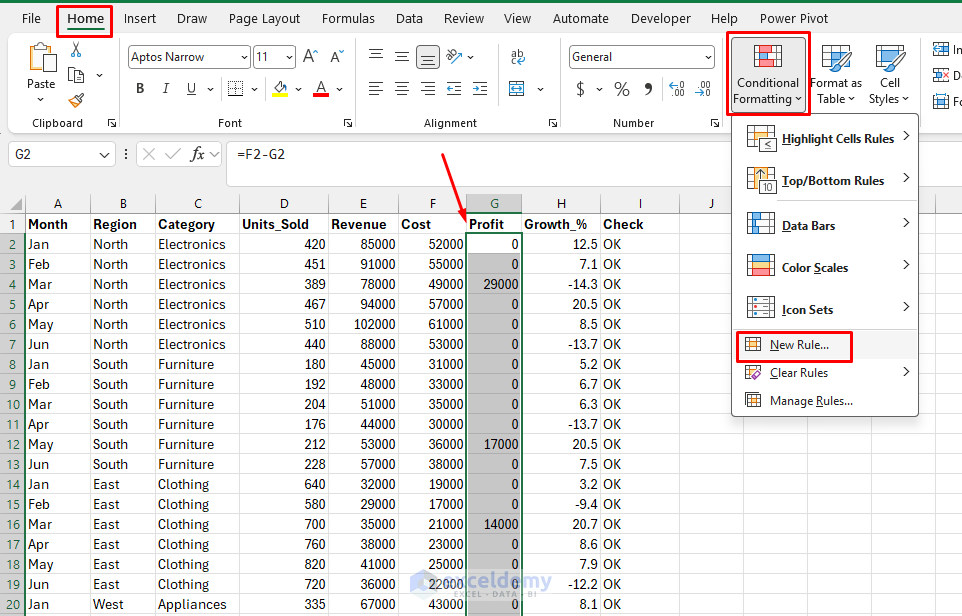Switch to Page Layout tab
This screenshot has height=616, width=962.
tap(264, 19)
